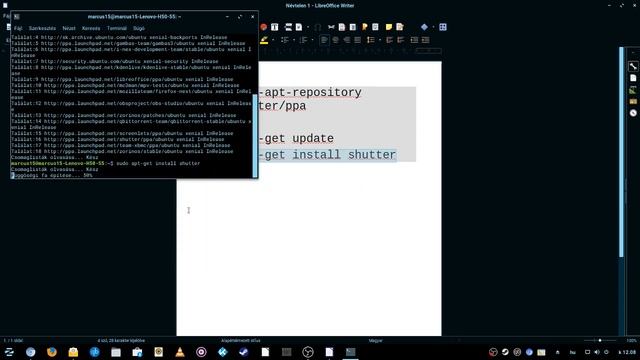This screenshot has height=360, width=640.
Task: Open the numbering style dropdown
Action: (312, 40)
